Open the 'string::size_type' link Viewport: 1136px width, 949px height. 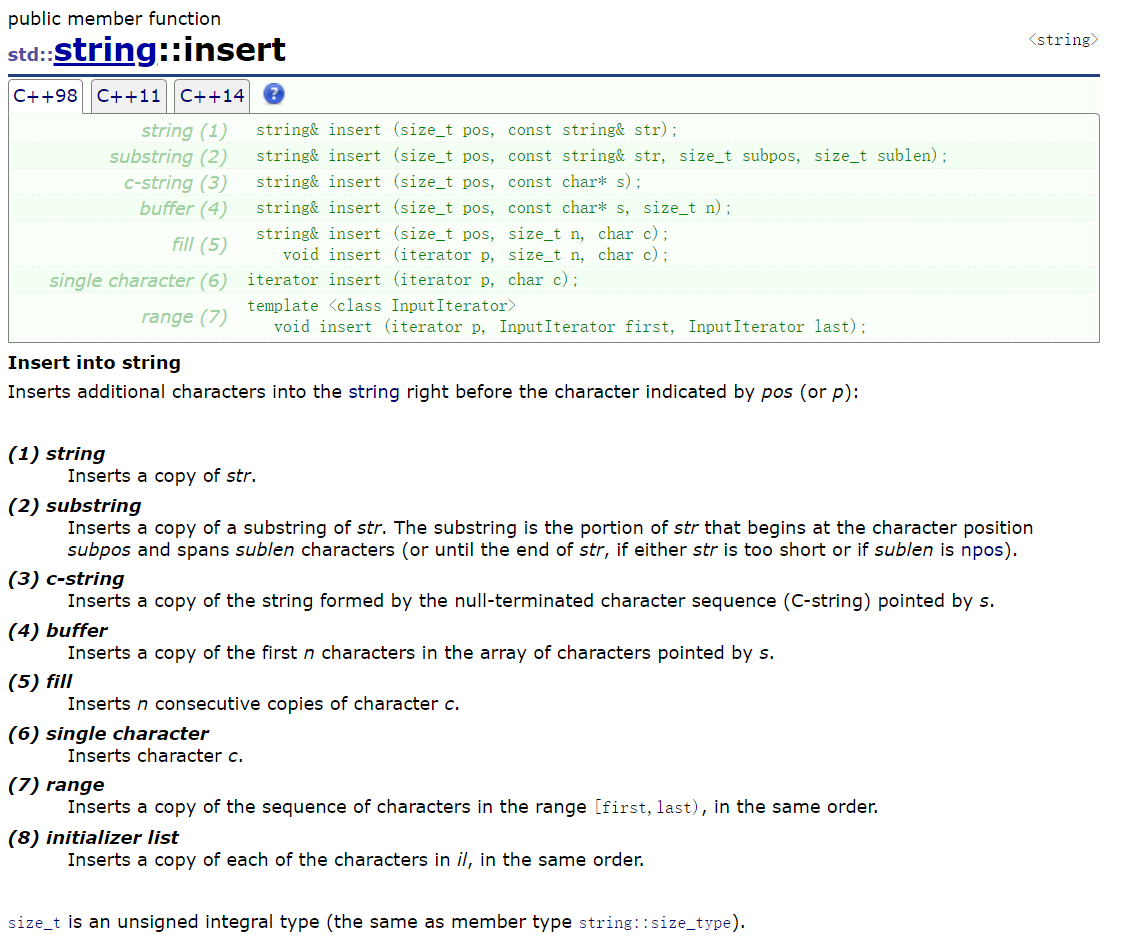click(655, 922)
